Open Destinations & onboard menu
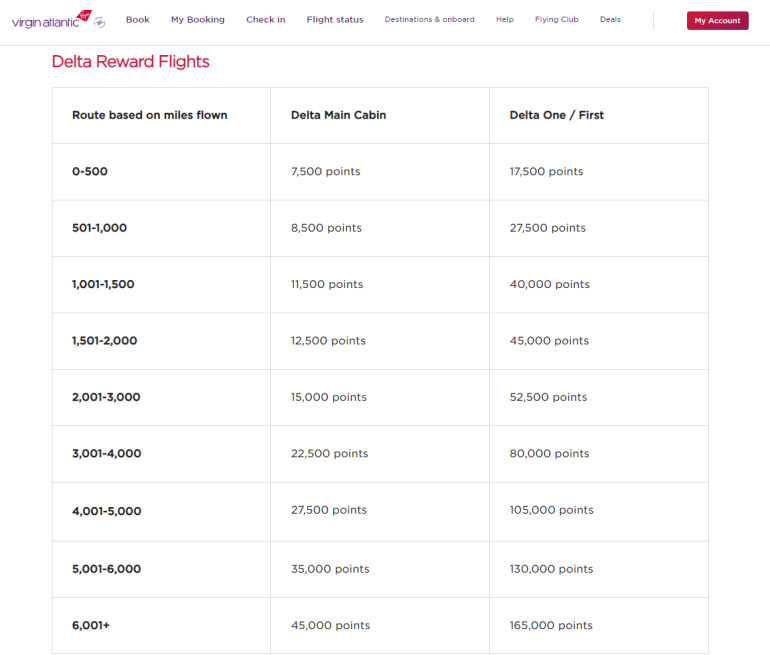770x655 pixels. (429, 20)
